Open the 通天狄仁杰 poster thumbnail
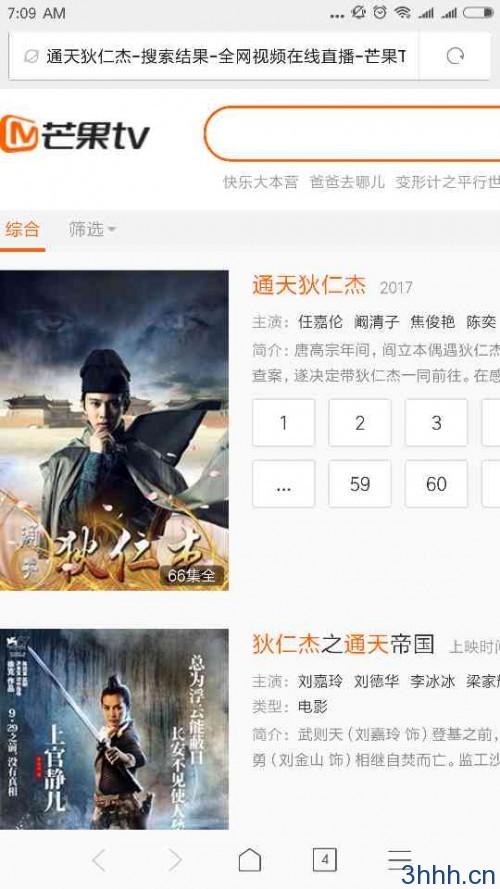The height and width of the screenshot is (889, 500). tap(114, 430)
